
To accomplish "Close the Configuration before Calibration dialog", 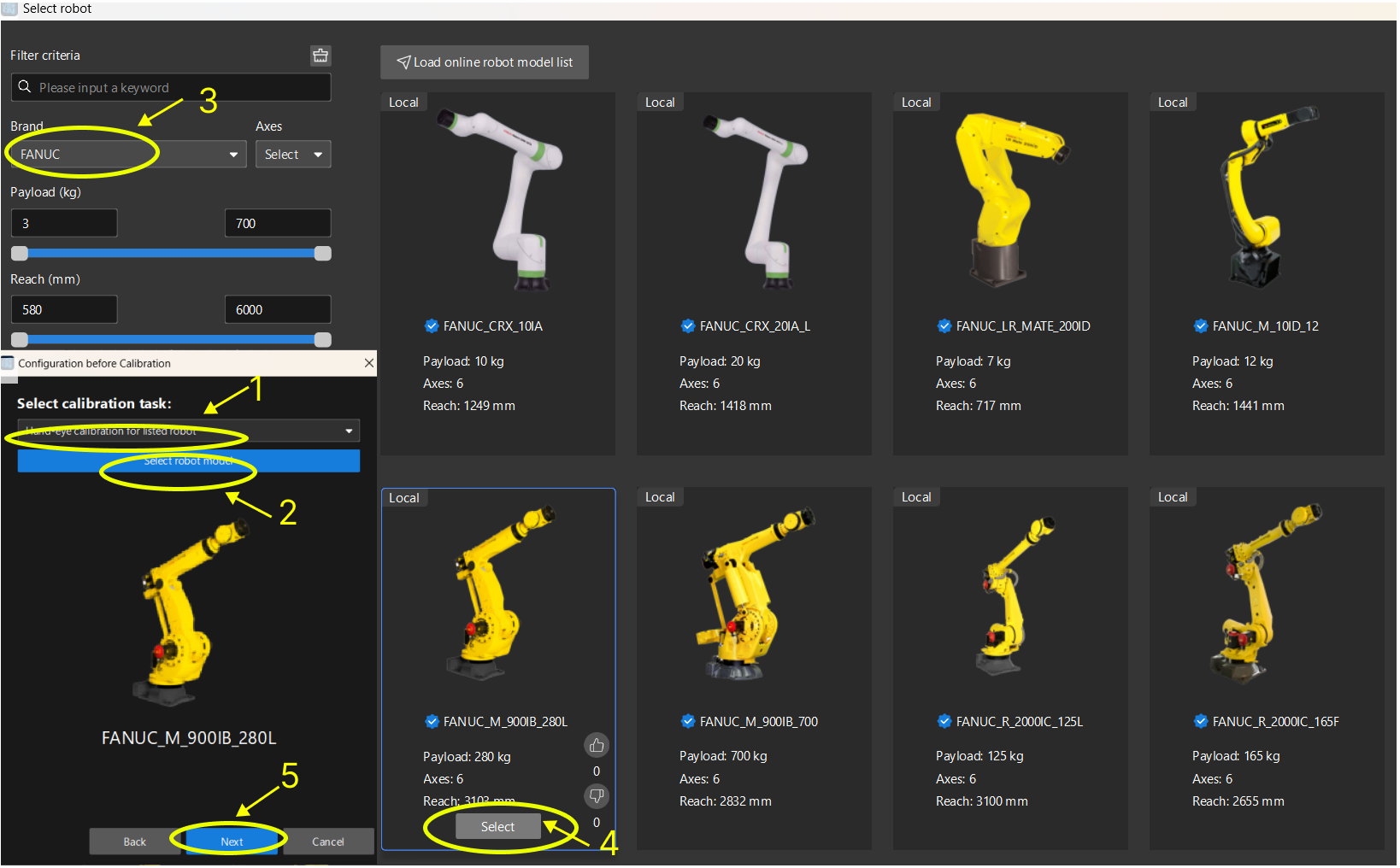I will (x=368, y=363).
